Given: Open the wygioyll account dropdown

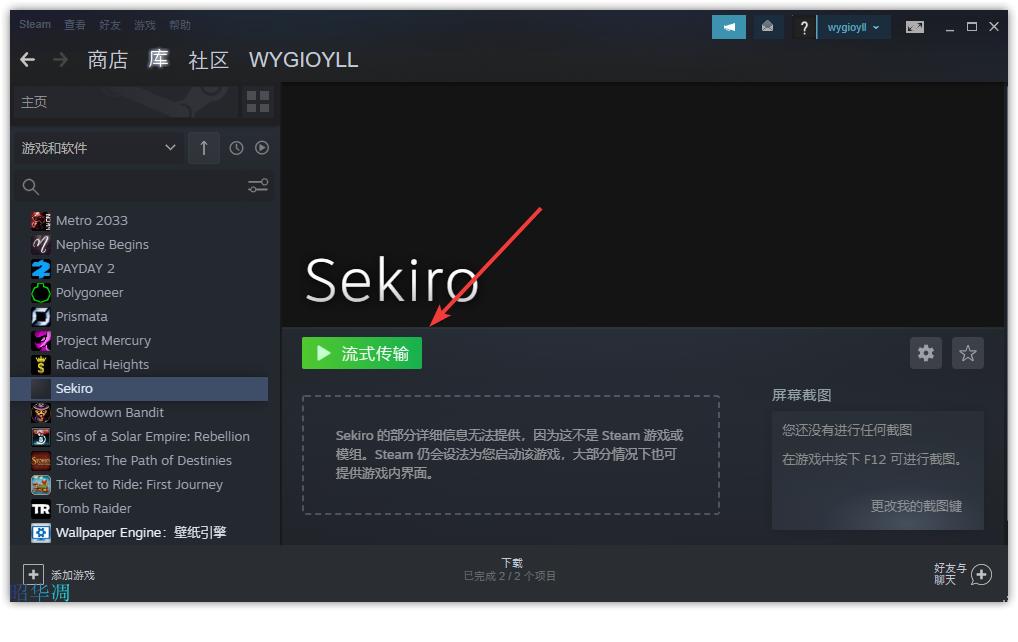Looking at the screenshot, I should (x=853, y=27).
